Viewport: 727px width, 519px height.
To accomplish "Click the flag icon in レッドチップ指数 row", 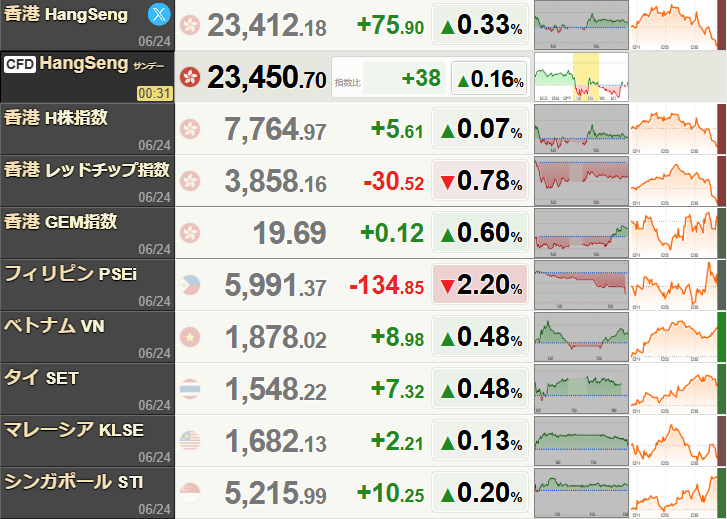I will pos(190,181).
